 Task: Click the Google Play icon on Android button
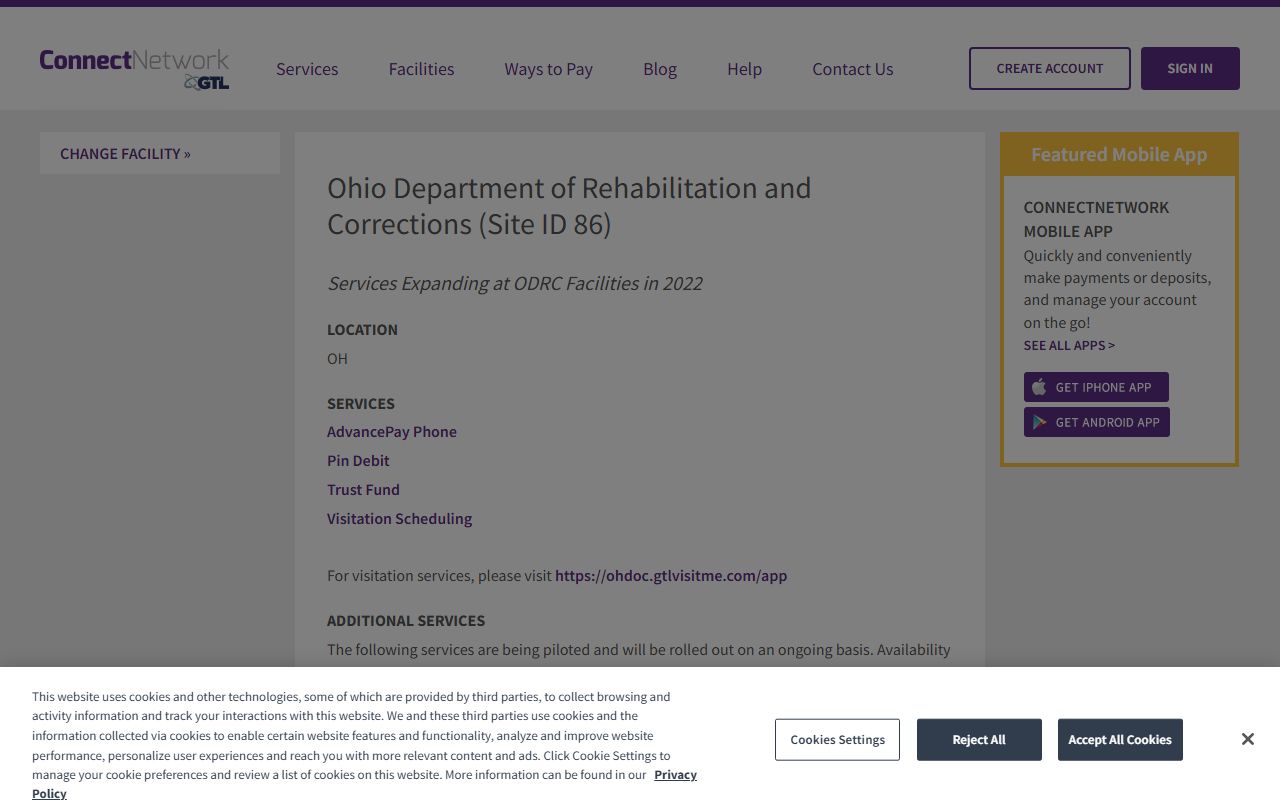click(x=1039, y=422)
